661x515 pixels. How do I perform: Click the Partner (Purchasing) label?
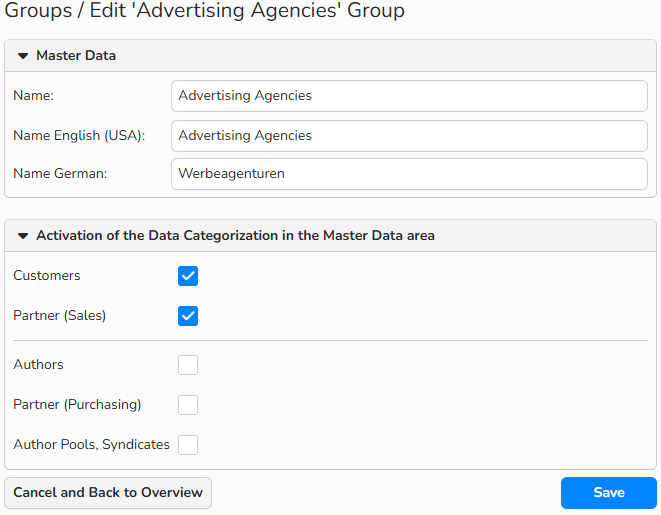77,405
